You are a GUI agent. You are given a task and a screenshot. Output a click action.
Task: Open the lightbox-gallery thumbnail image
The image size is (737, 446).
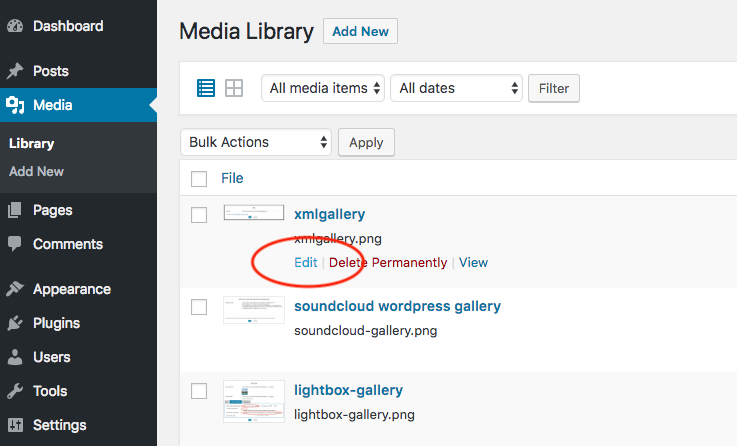248,400
